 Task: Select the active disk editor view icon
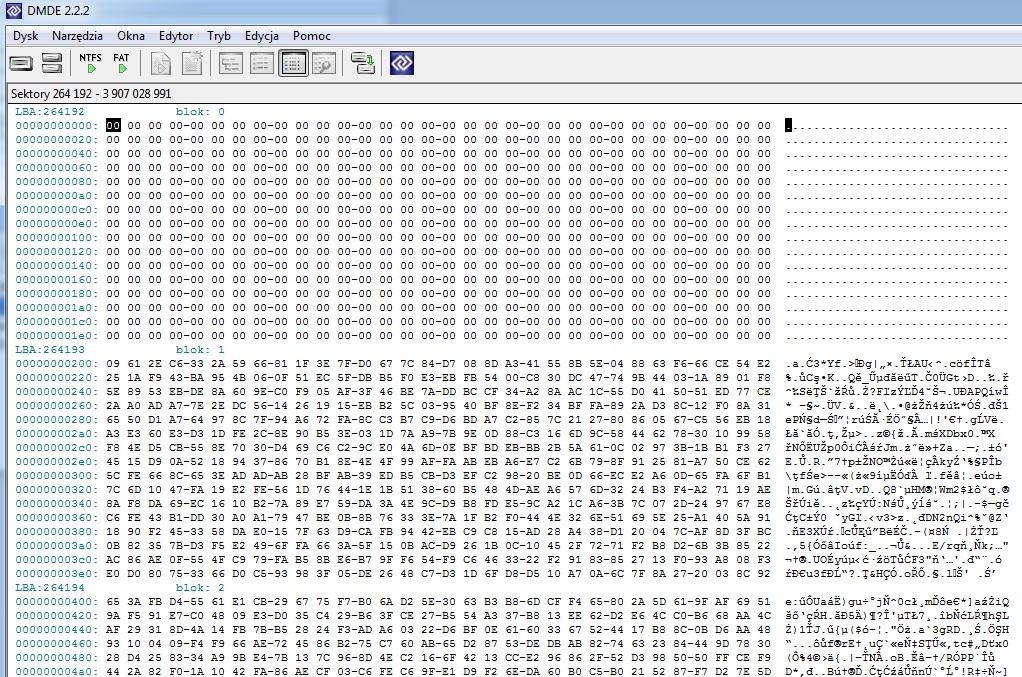(293, 63)
